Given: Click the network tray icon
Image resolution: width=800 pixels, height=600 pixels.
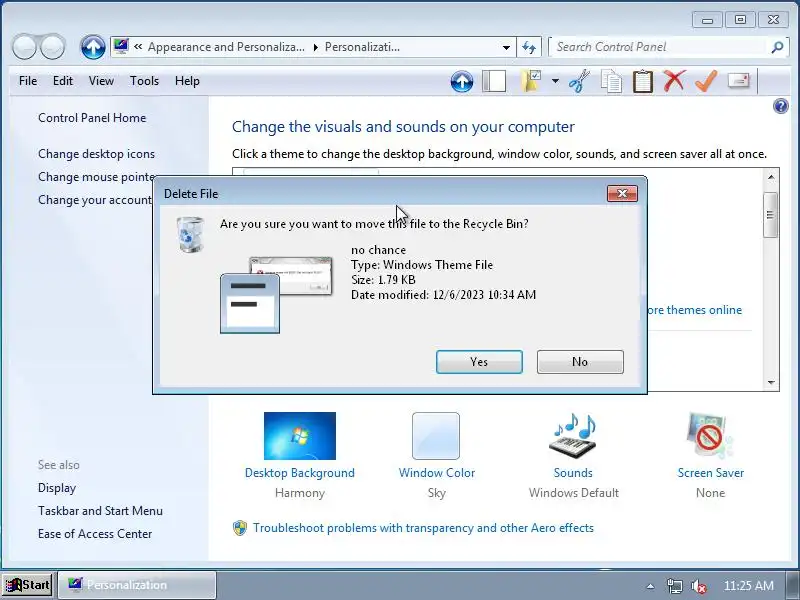Looking at the screenshot, I should (674, 586).
